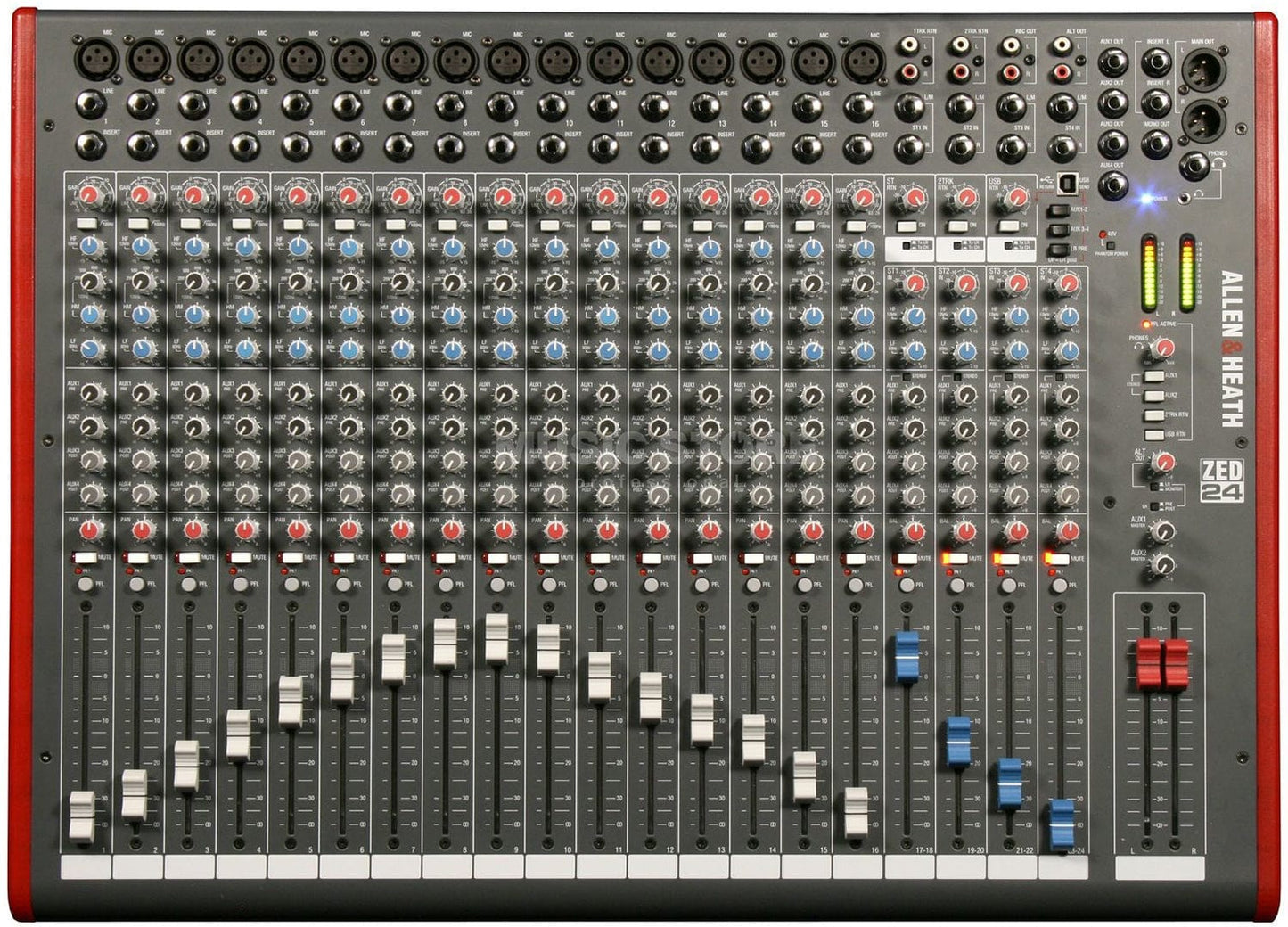Select the PHONES headphone output jack
Screen dimensions: 1288x927
pos(1194,167)
